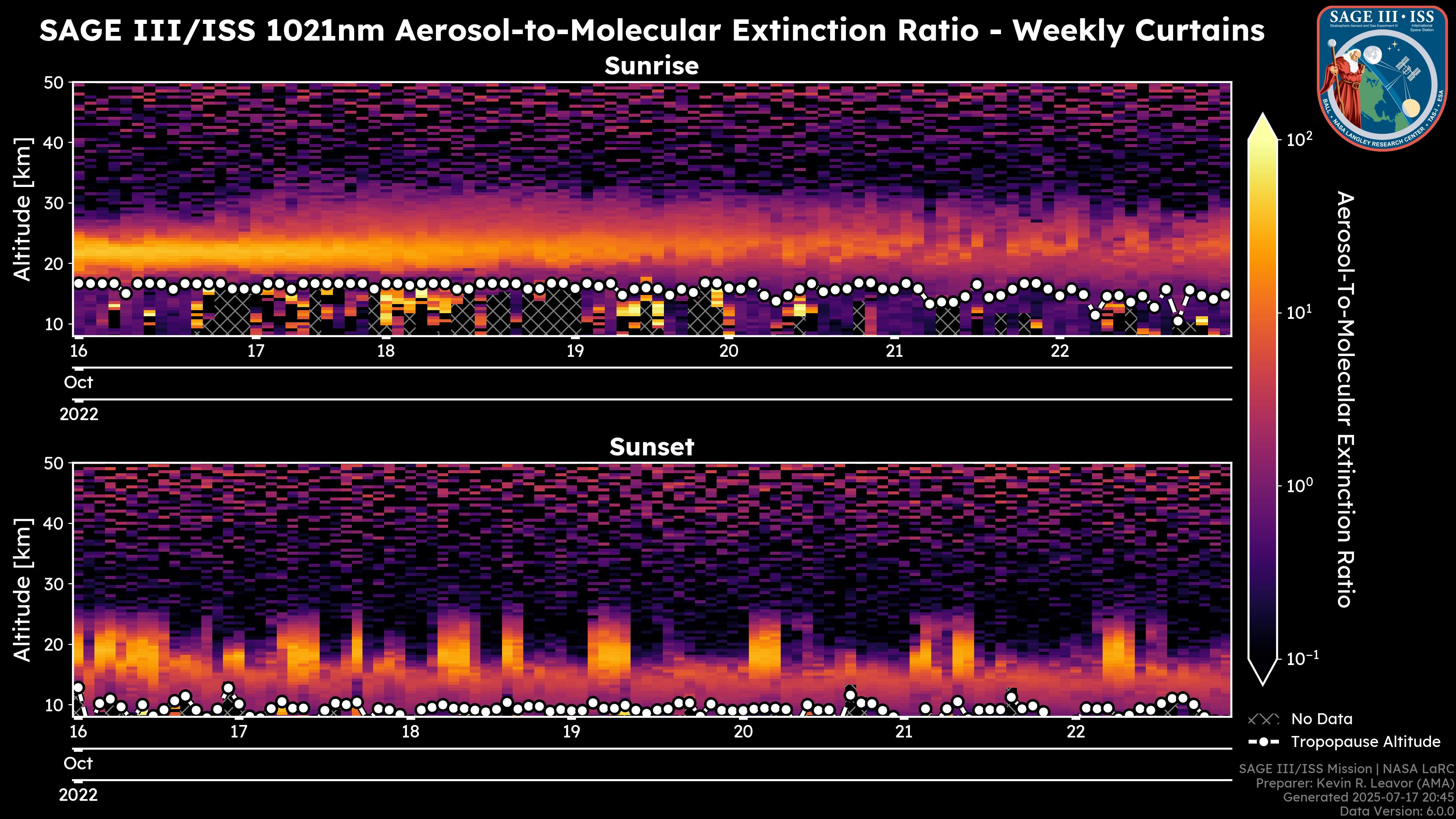Click the Oct label below Sunset plot
The image size is (1456, 819).
click(x=78, y=764)
